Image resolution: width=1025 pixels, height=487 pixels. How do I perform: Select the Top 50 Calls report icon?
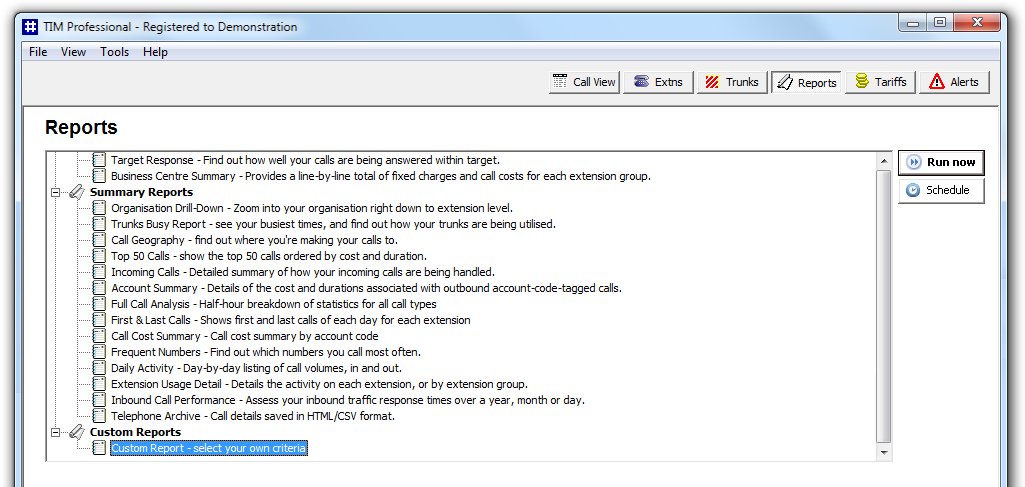click(99, 256)
